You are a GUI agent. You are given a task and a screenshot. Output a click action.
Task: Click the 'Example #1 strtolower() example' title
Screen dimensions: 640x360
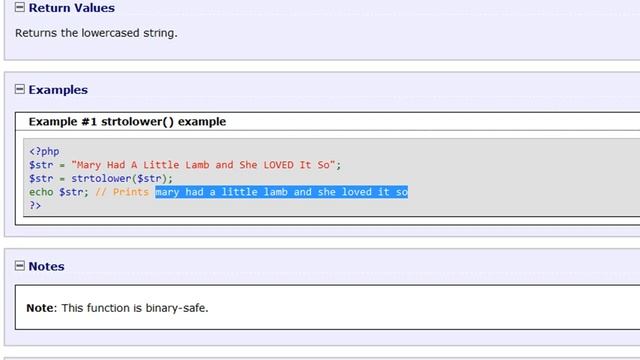(x=127, y=122)
